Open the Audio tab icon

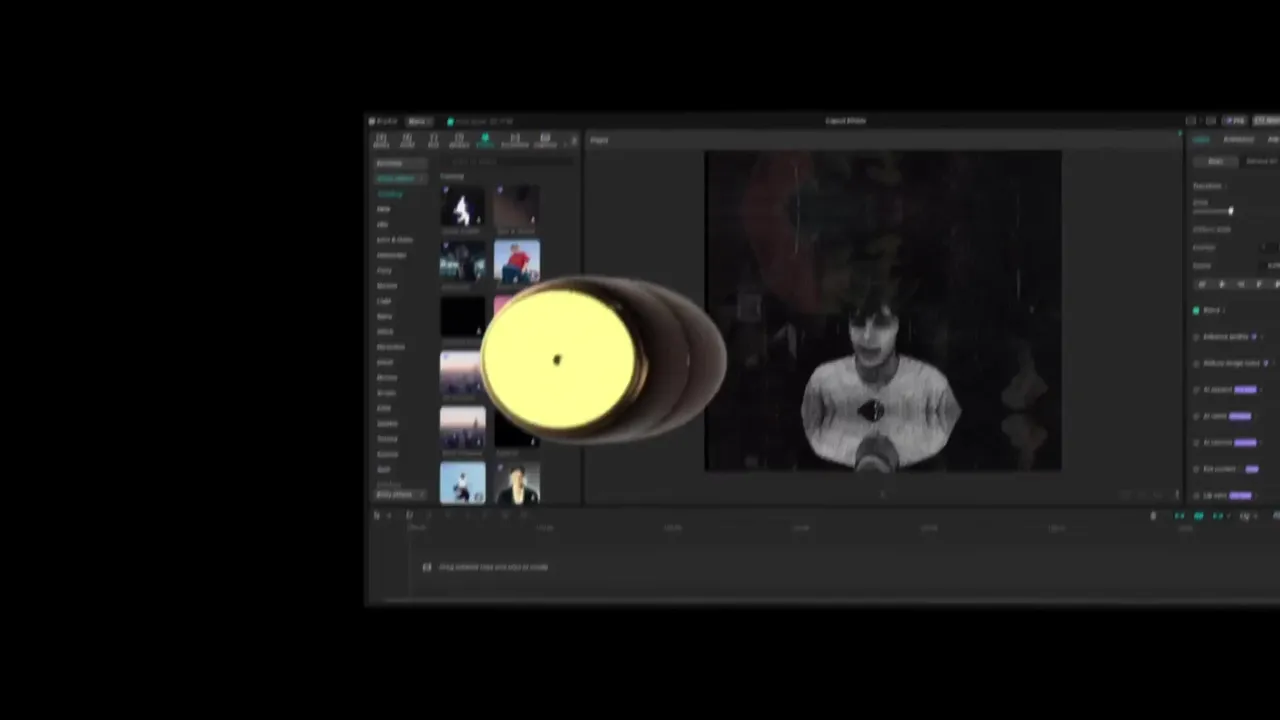[x=407, y=140]
